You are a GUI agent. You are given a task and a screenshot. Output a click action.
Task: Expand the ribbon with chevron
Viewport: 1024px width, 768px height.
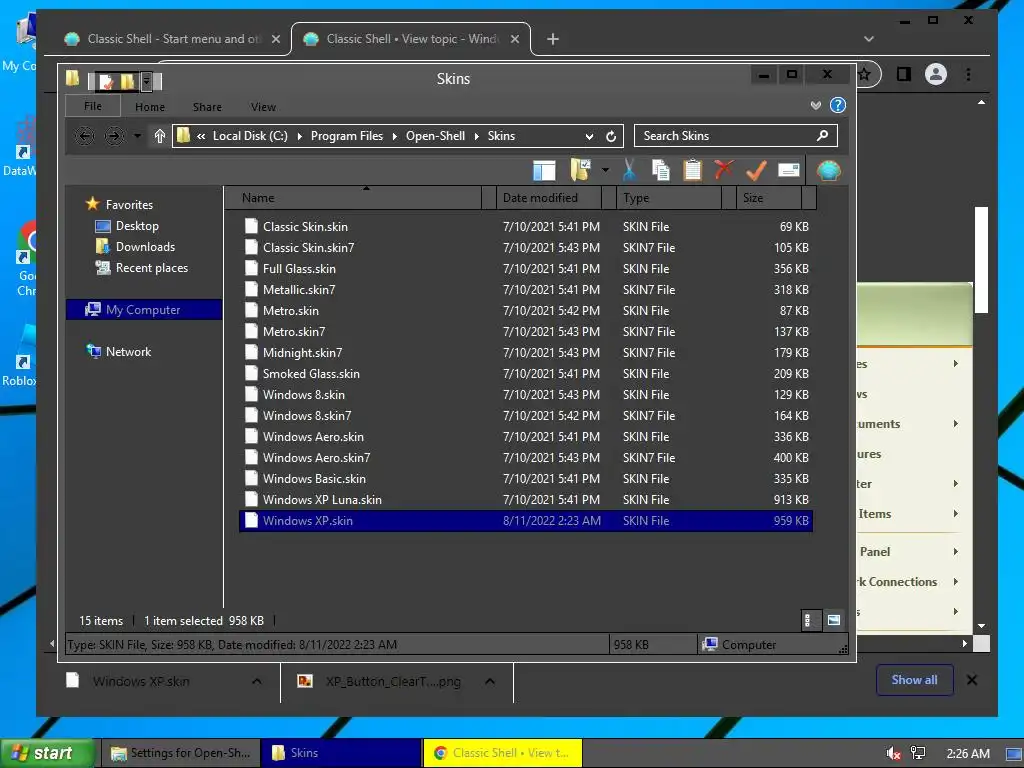pyautogui.click(x=816, y=105)
